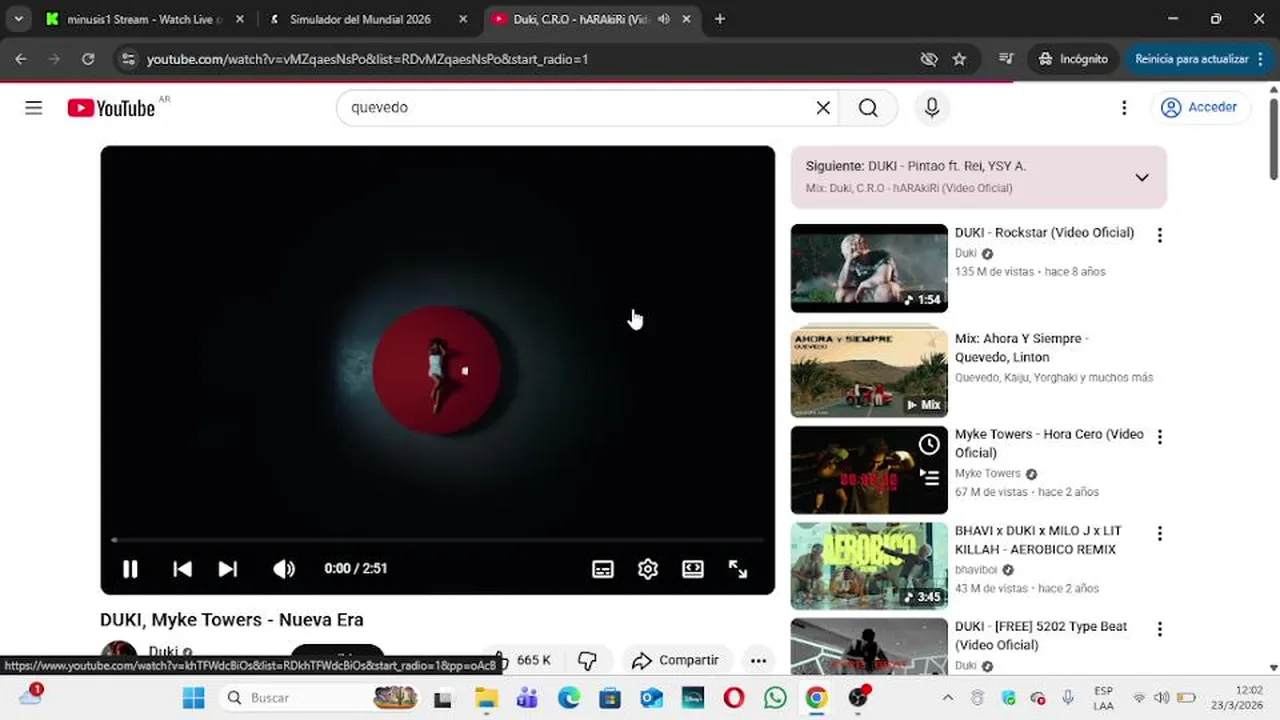This screenshot has height=720, width=1280.
Task: Bookmark this page with star
Action: pos(959,59)
